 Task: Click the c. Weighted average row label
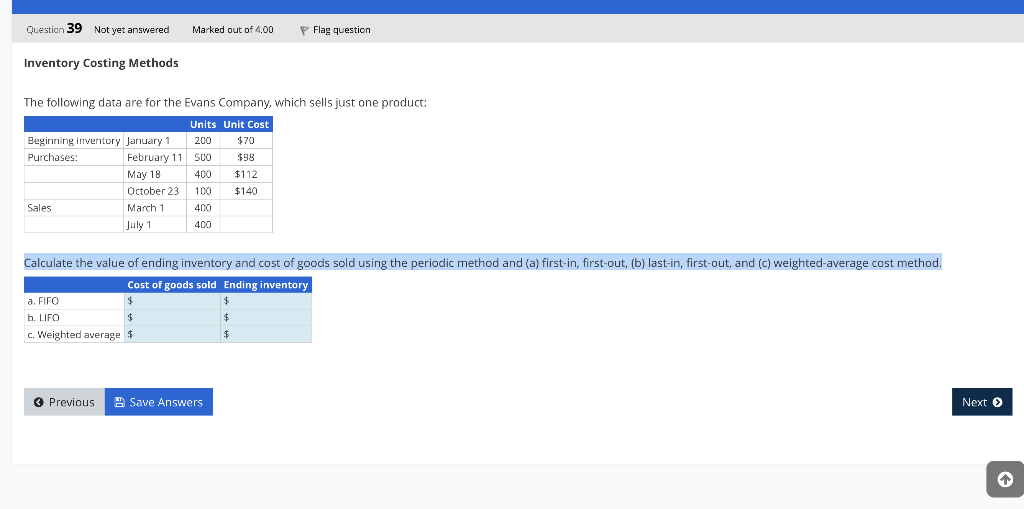[74, 335]
